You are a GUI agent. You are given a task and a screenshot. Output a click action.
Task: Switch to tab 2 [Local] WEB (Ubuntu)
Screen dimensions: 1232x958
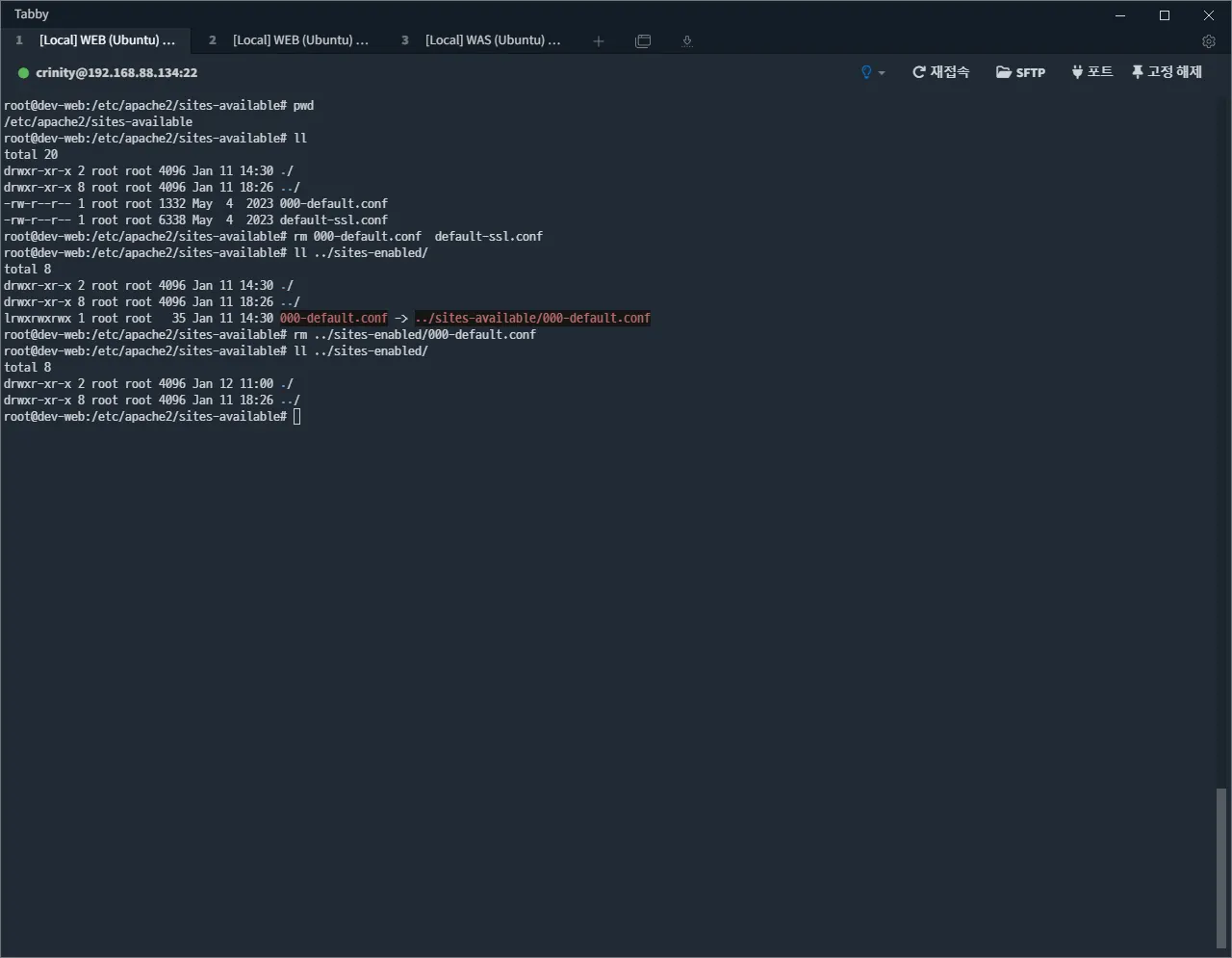pyautogui.click(x=289, y=40)
